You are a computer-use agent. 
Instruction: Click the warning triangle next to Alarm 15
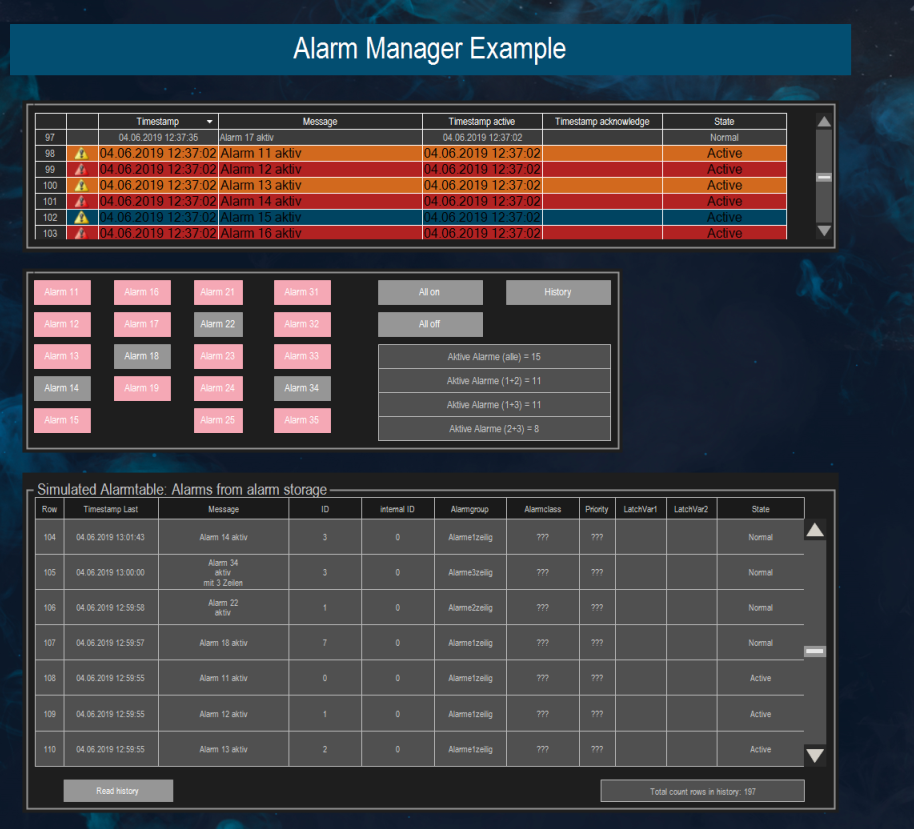(x=82, y=217)
